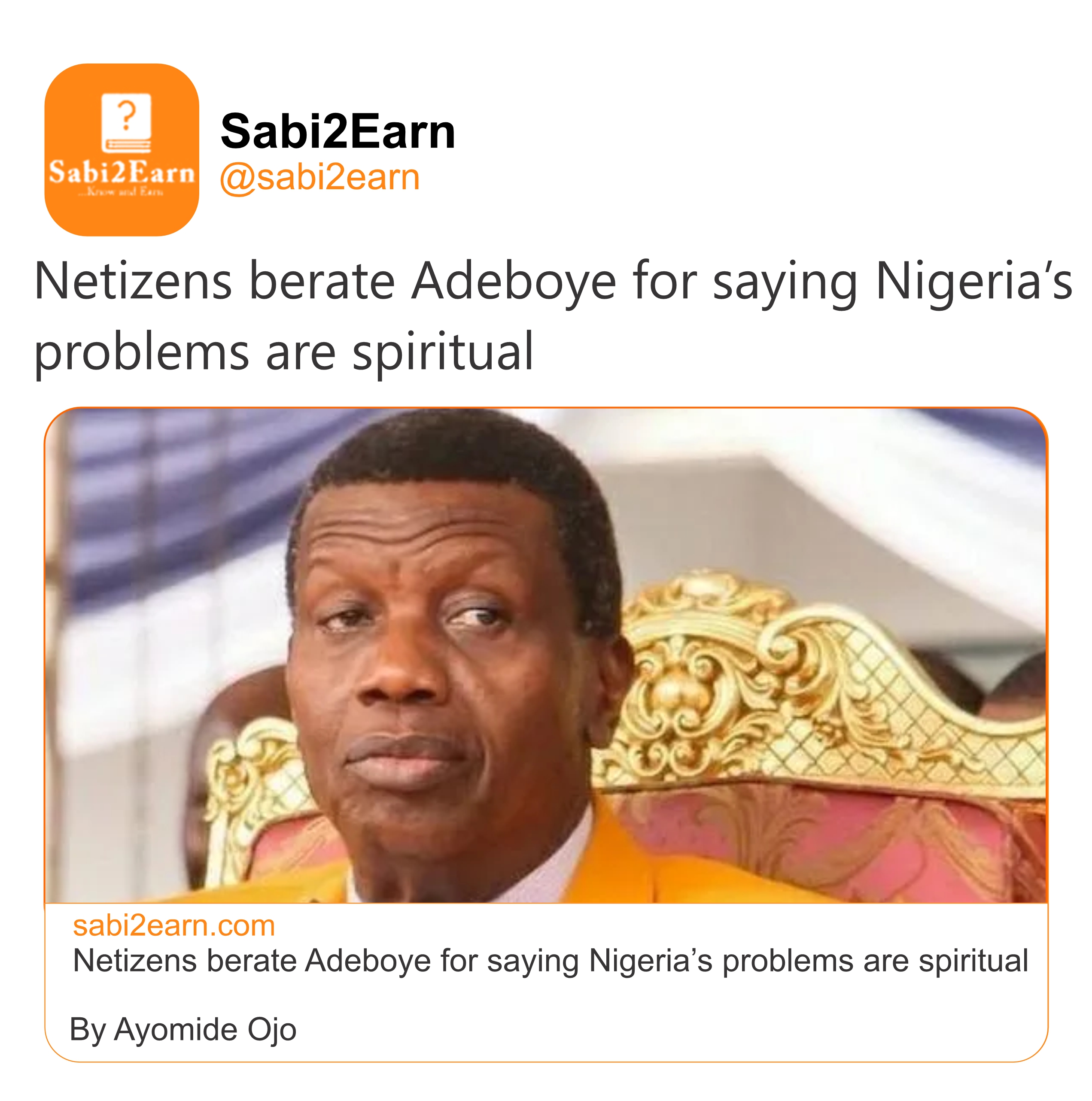
Task: Open the @sabi2earn handle link
Action: (x=320, y=177)
